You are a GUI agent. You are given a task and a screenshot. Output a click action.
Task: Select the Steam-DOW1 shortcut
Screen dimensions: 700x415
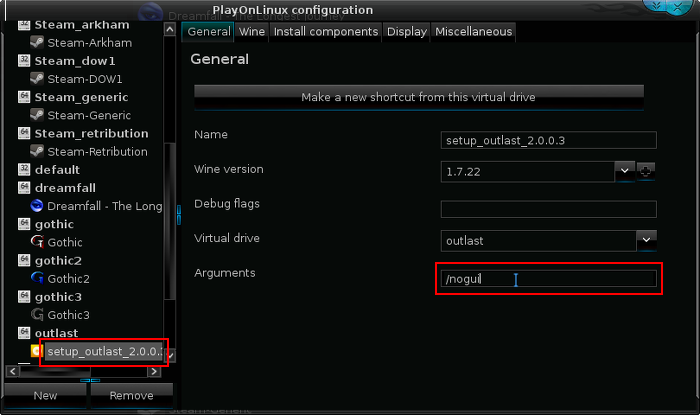click(84, 79)
